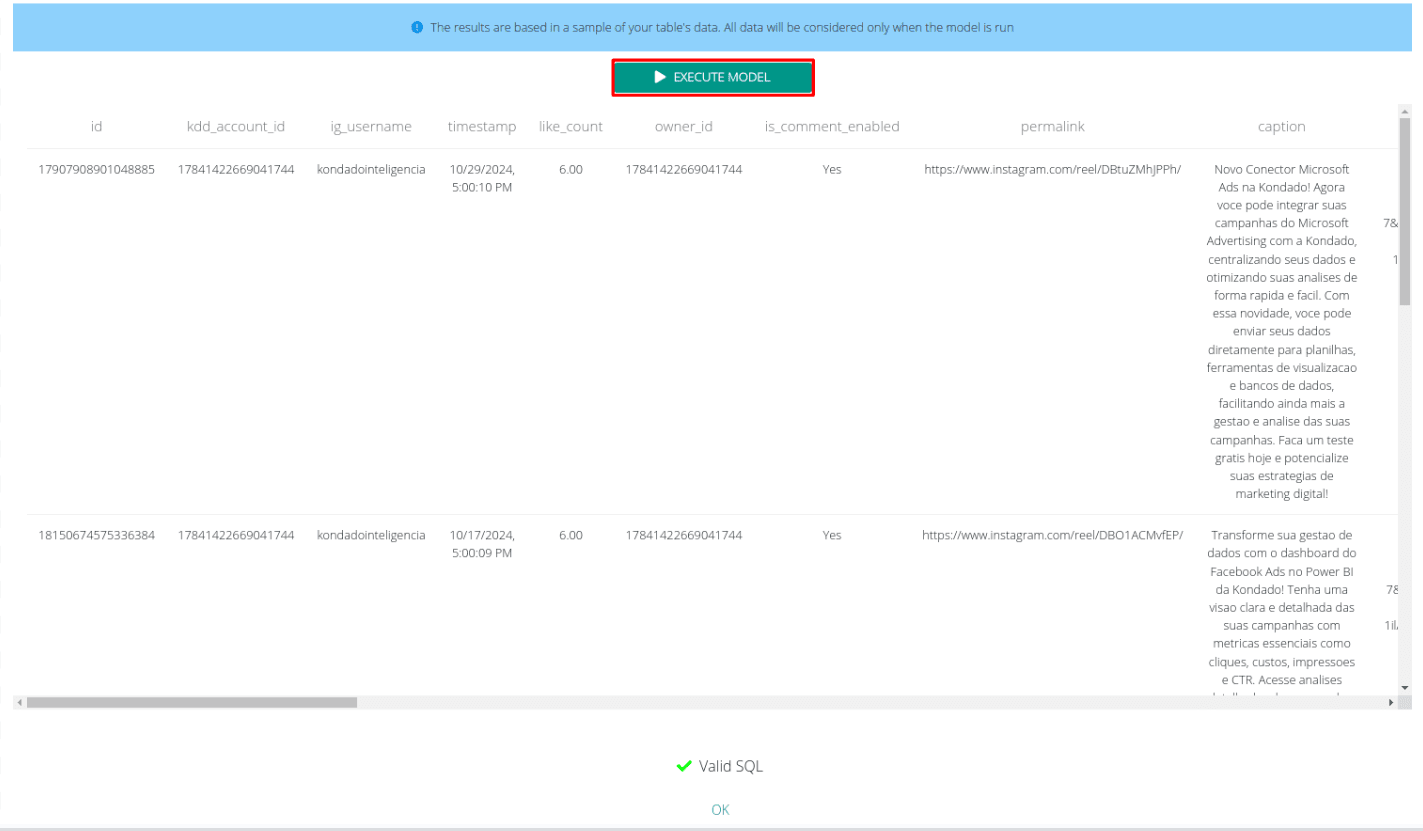1423x831 pixels.
Task: Click the owner_id column header
Action: pyautogui.click(x=683, y=127)
